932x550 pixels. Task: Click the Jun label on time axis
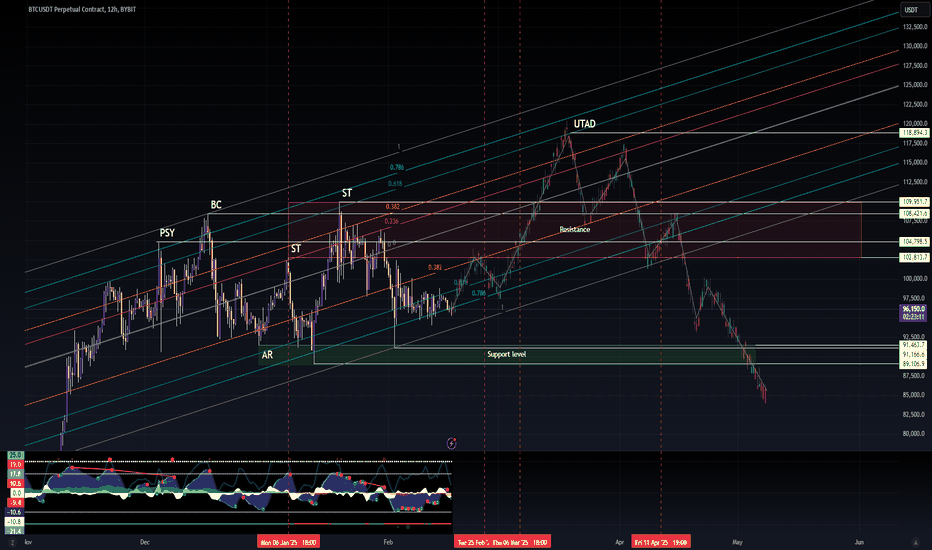pos(859,542)
